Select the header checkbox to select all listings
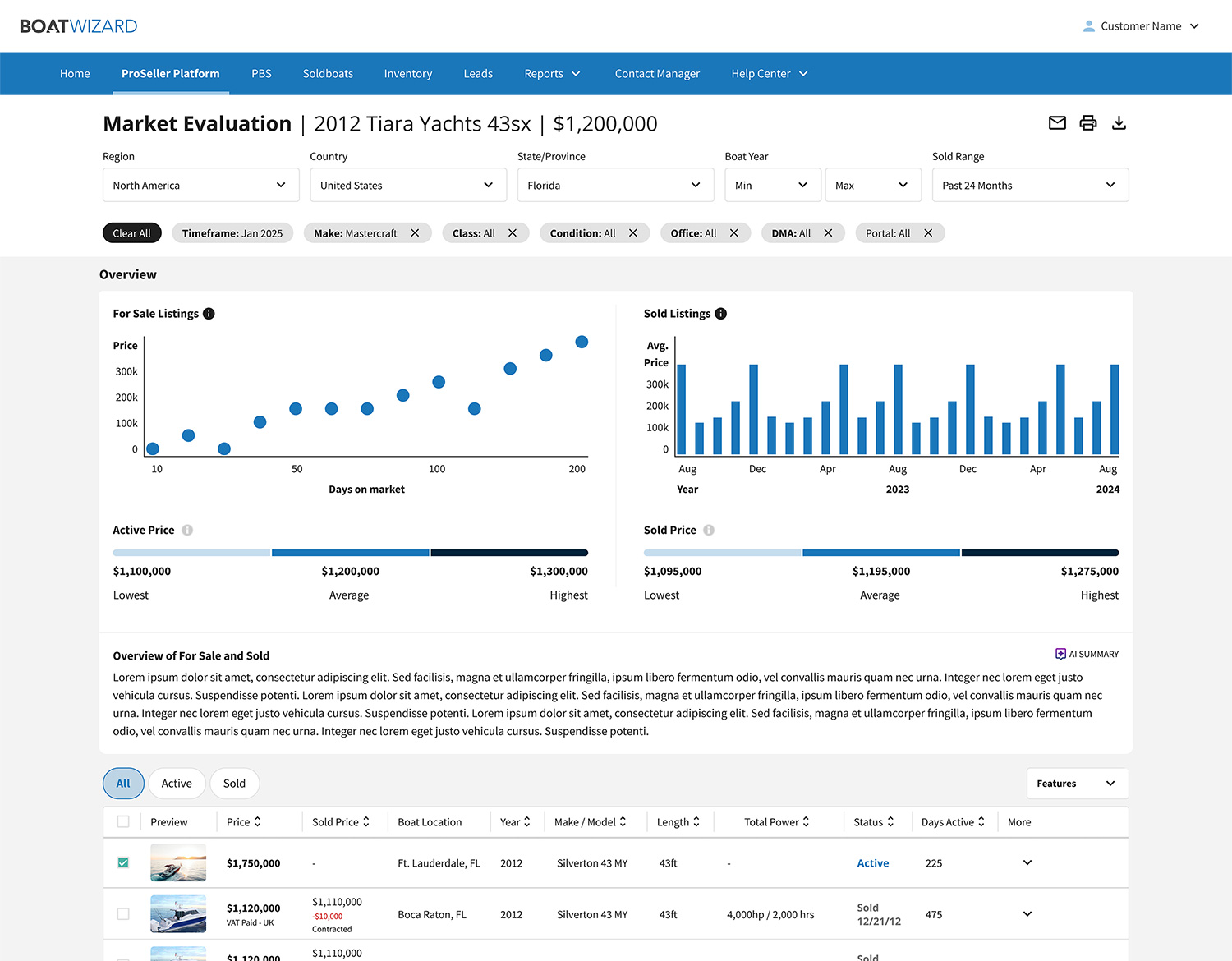This screenshot has width=1232, height=961. (123, 821)
